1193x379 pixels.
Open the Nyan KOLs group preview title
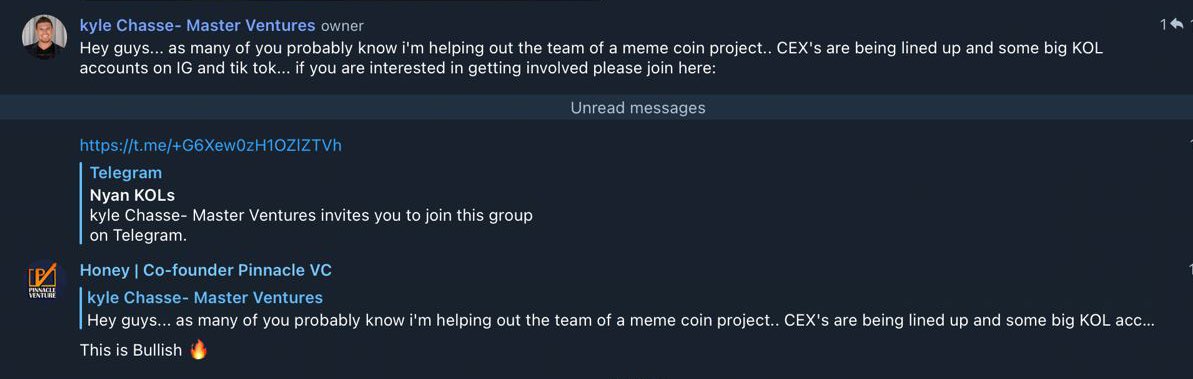(132, 195)
